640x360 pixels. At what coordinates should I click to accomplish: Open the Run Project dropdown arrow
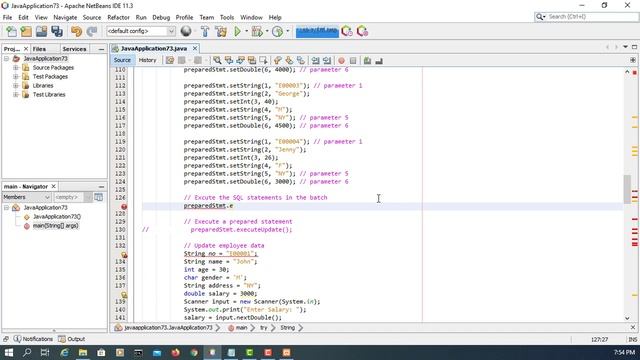point(247,31)
